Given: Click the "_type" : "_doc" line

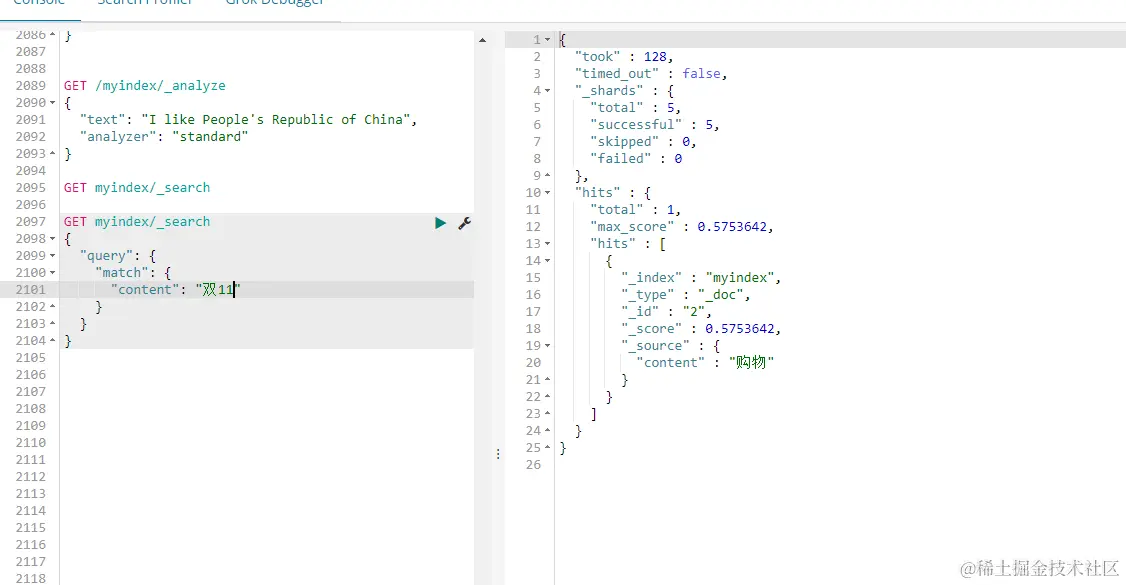Looking at the screenshot, I should coord(686,294).
